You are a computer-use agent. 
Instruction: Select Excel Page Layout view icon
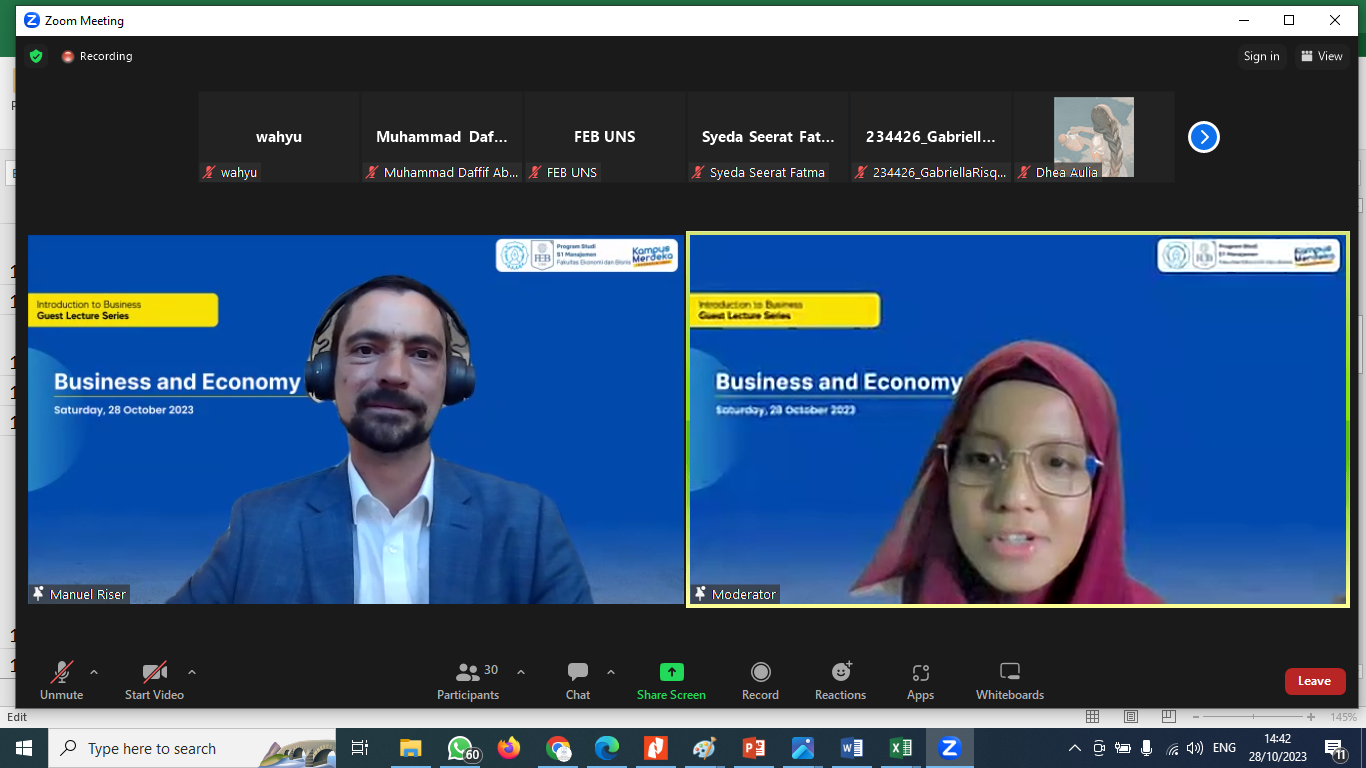pyautogui.click(x=1130, y=717)
